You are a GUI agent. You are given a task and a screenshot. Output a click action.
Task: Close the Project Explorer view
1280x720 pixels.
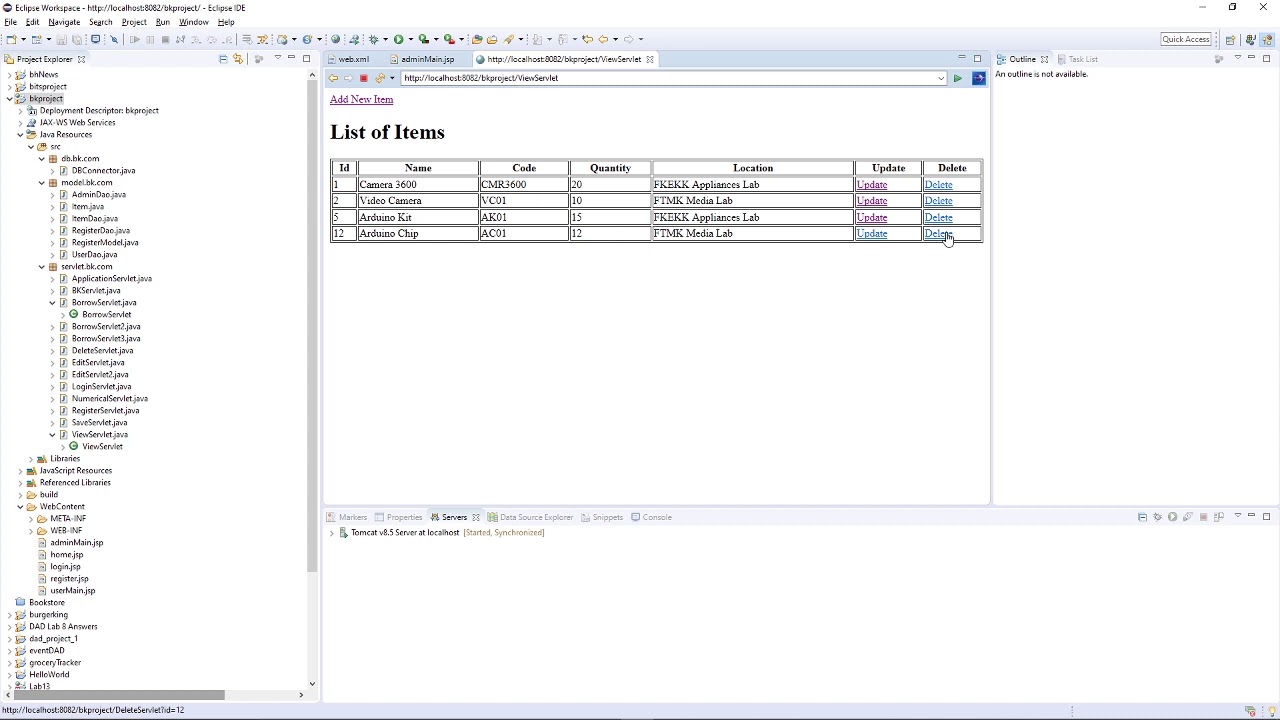pos(81,59)
